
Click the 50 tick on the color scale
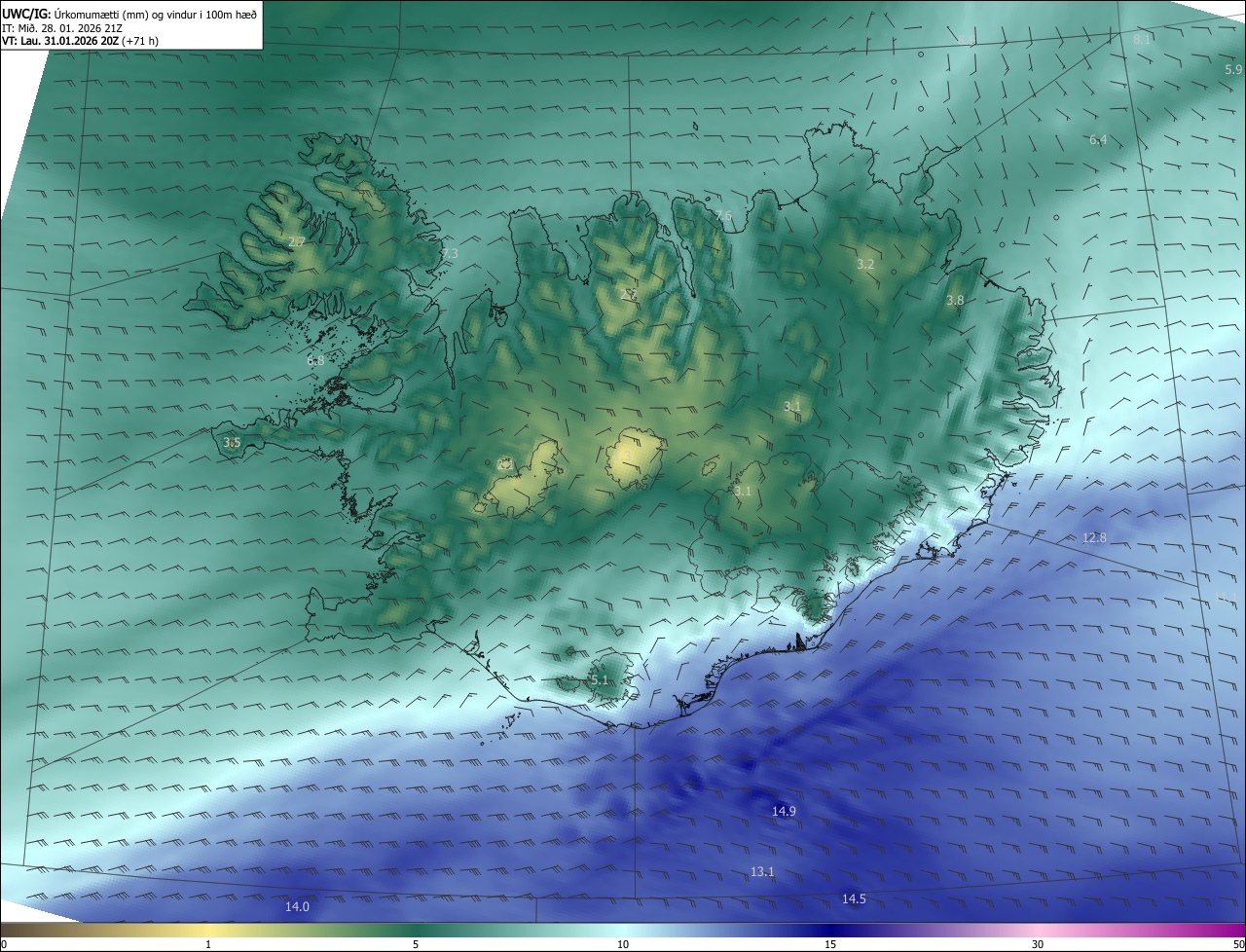point(1238,944)
